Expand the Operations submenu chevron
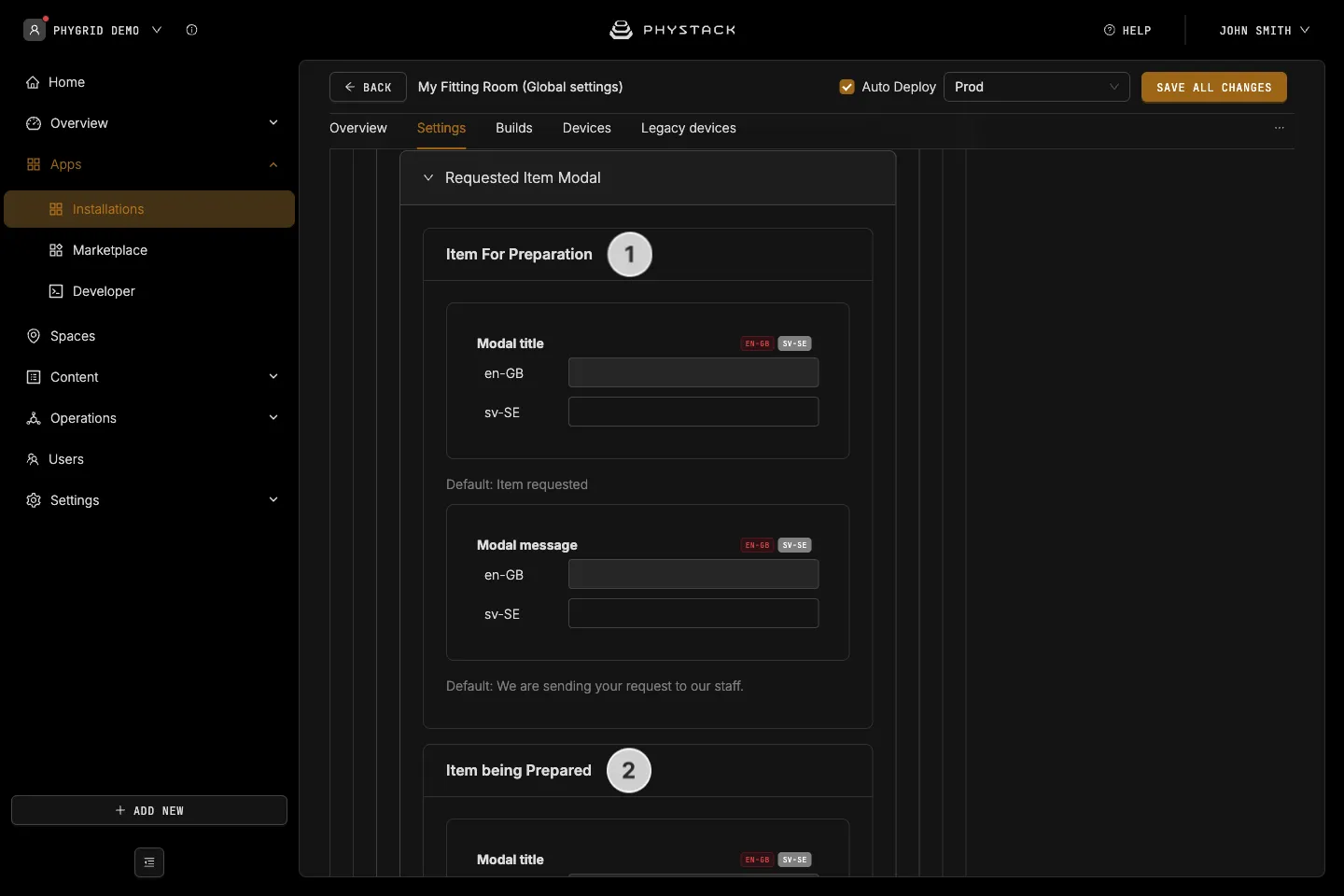The image size is (1344, 896). 273,418
